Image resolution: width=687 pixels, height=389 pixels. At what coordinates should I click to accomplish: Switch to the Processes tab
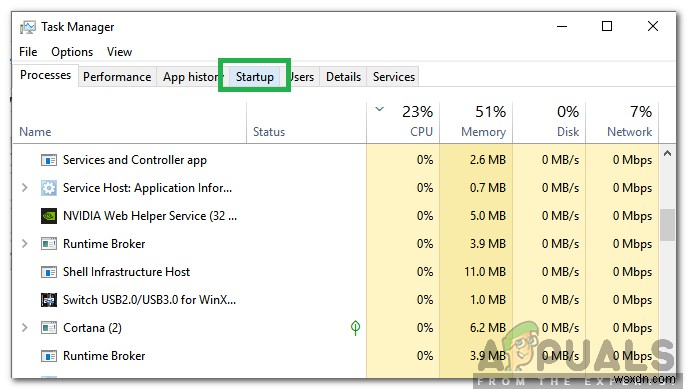point(45,75)
